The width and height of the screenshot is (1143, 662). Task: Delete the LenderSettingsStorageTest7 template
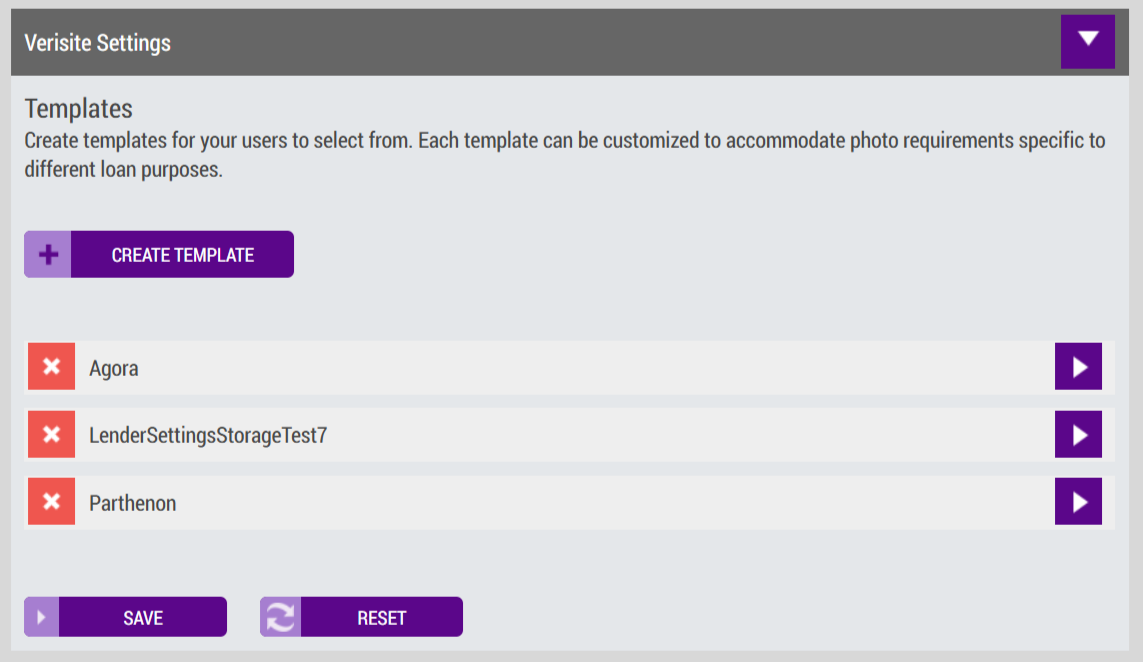51,434
